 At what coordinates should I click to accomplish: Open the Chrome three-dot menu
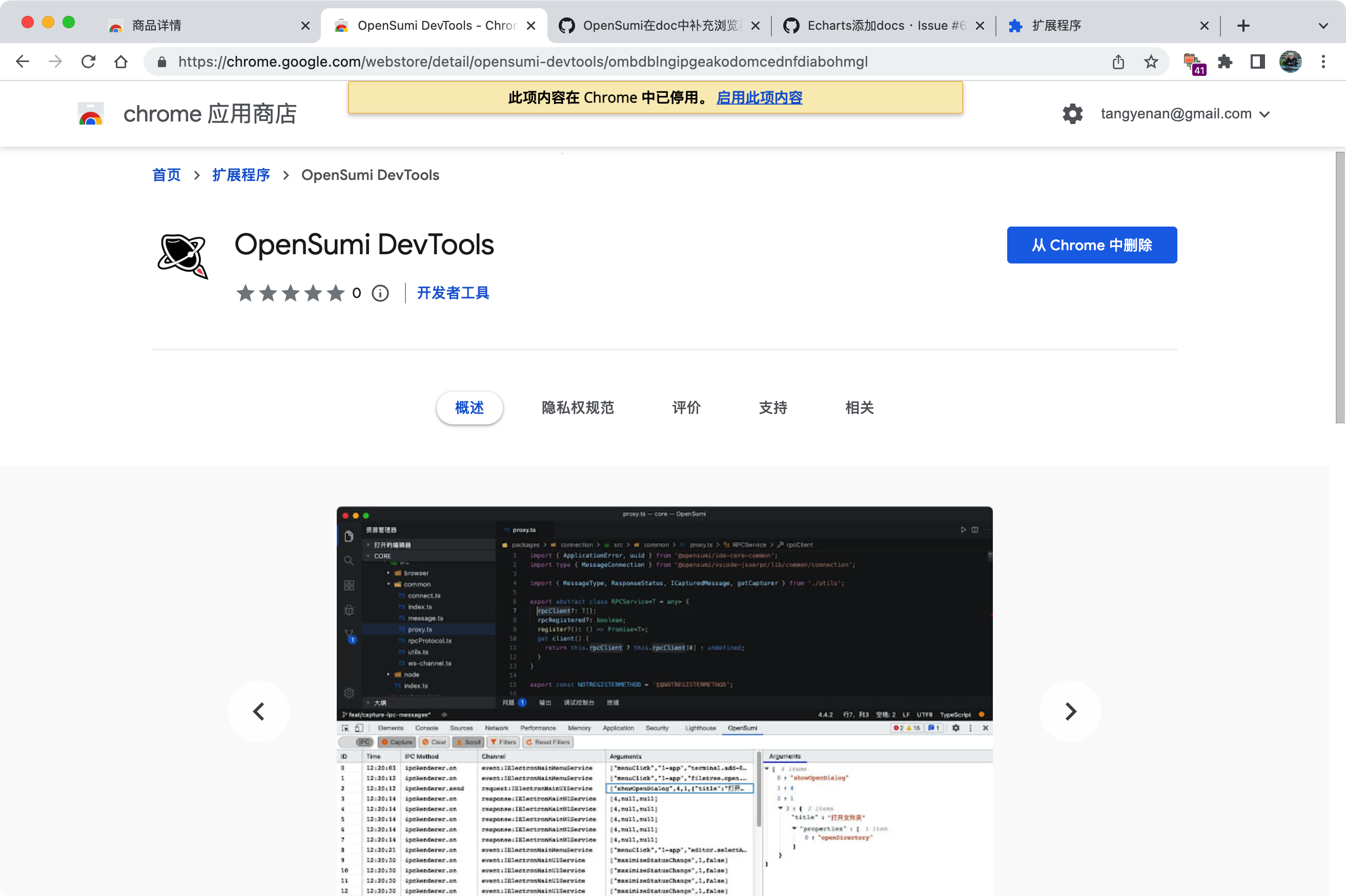[1323, 62]
